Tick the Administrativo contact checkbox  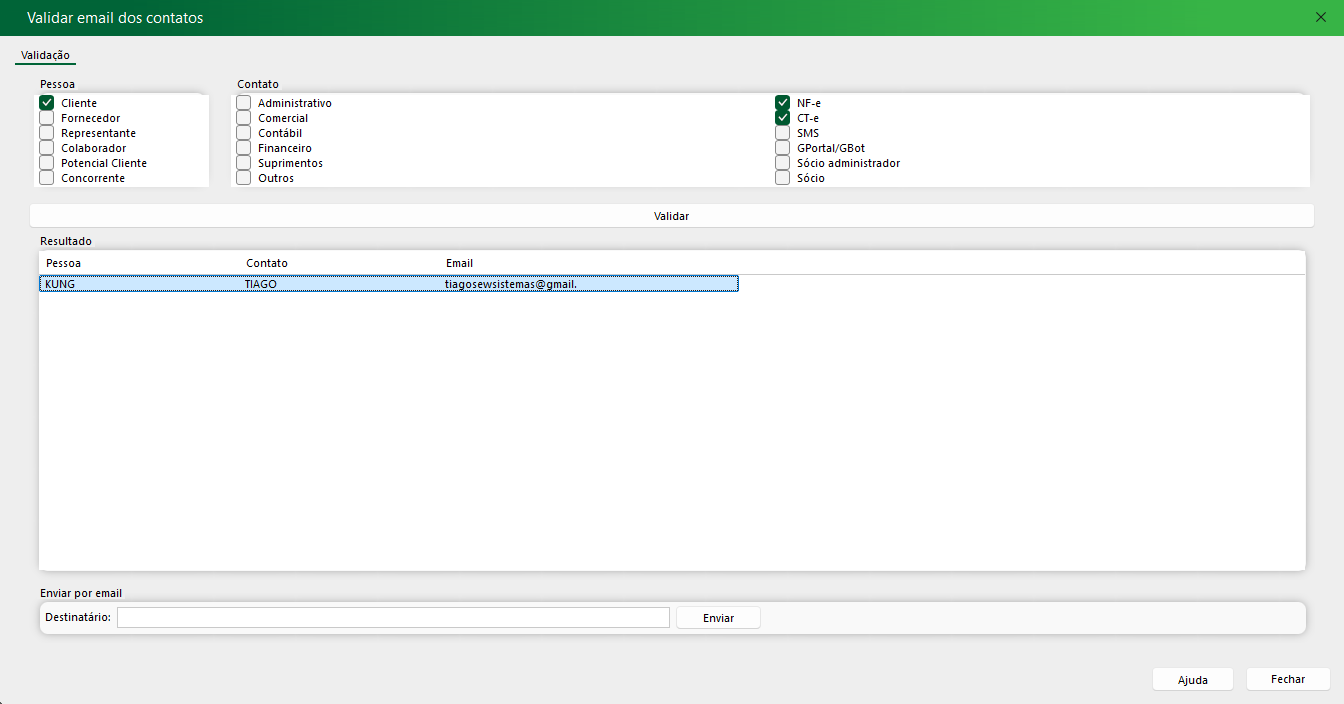(244, 103)
